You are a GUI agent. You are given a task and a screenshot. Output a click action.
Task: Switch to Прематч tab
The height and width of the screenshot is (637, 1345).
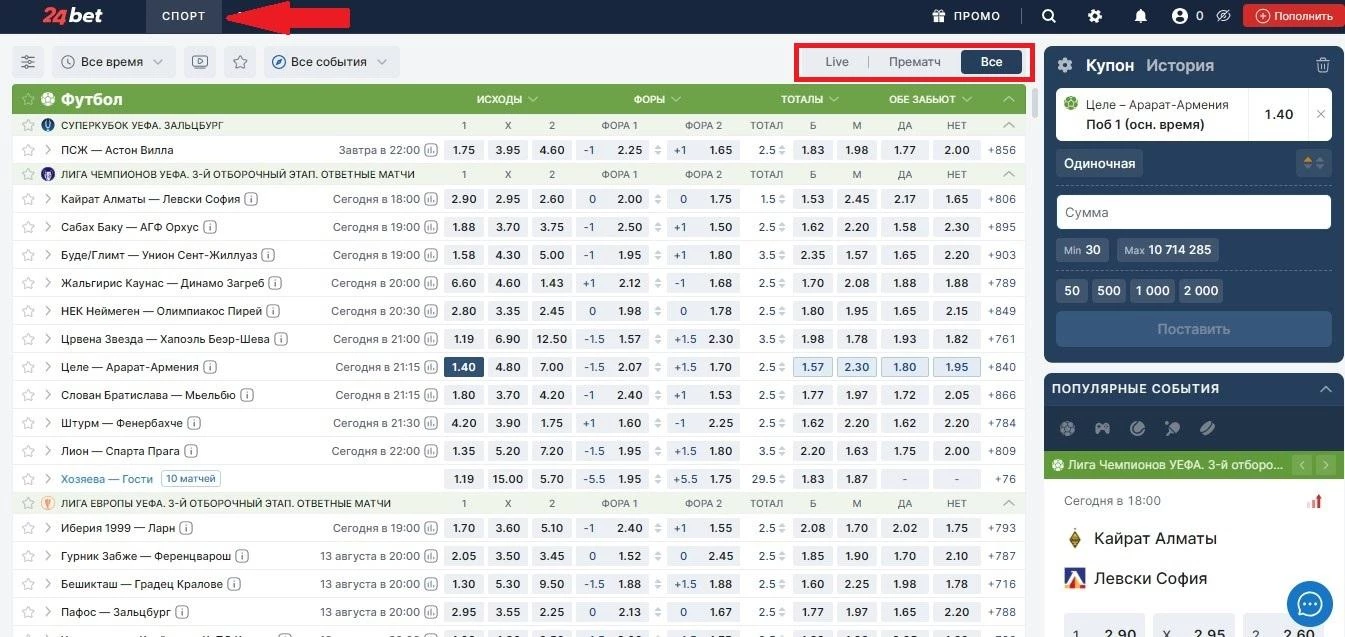pos(915,62)
